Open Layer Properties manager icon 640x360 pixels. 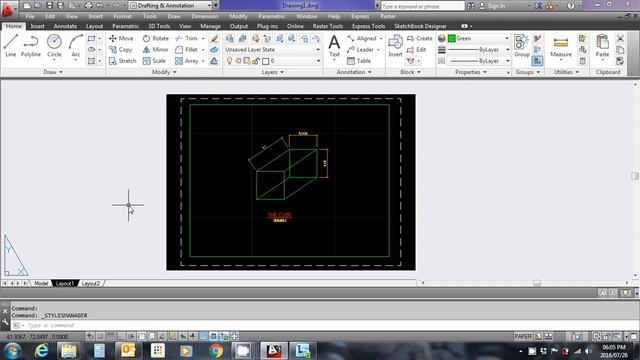click(x=230, y=38)
